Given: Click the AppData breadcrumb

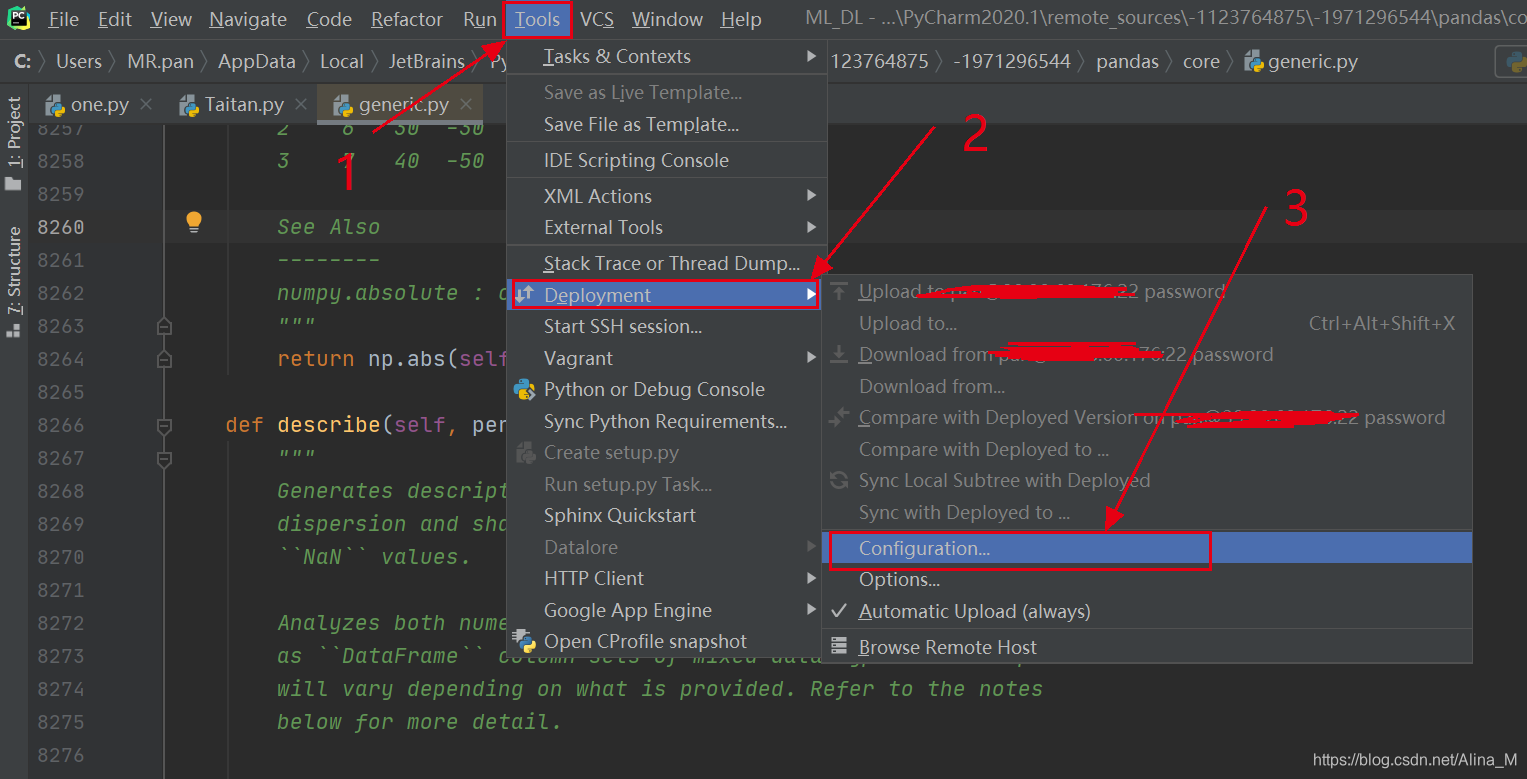Looking at the screenshot, I should point(257,61).
